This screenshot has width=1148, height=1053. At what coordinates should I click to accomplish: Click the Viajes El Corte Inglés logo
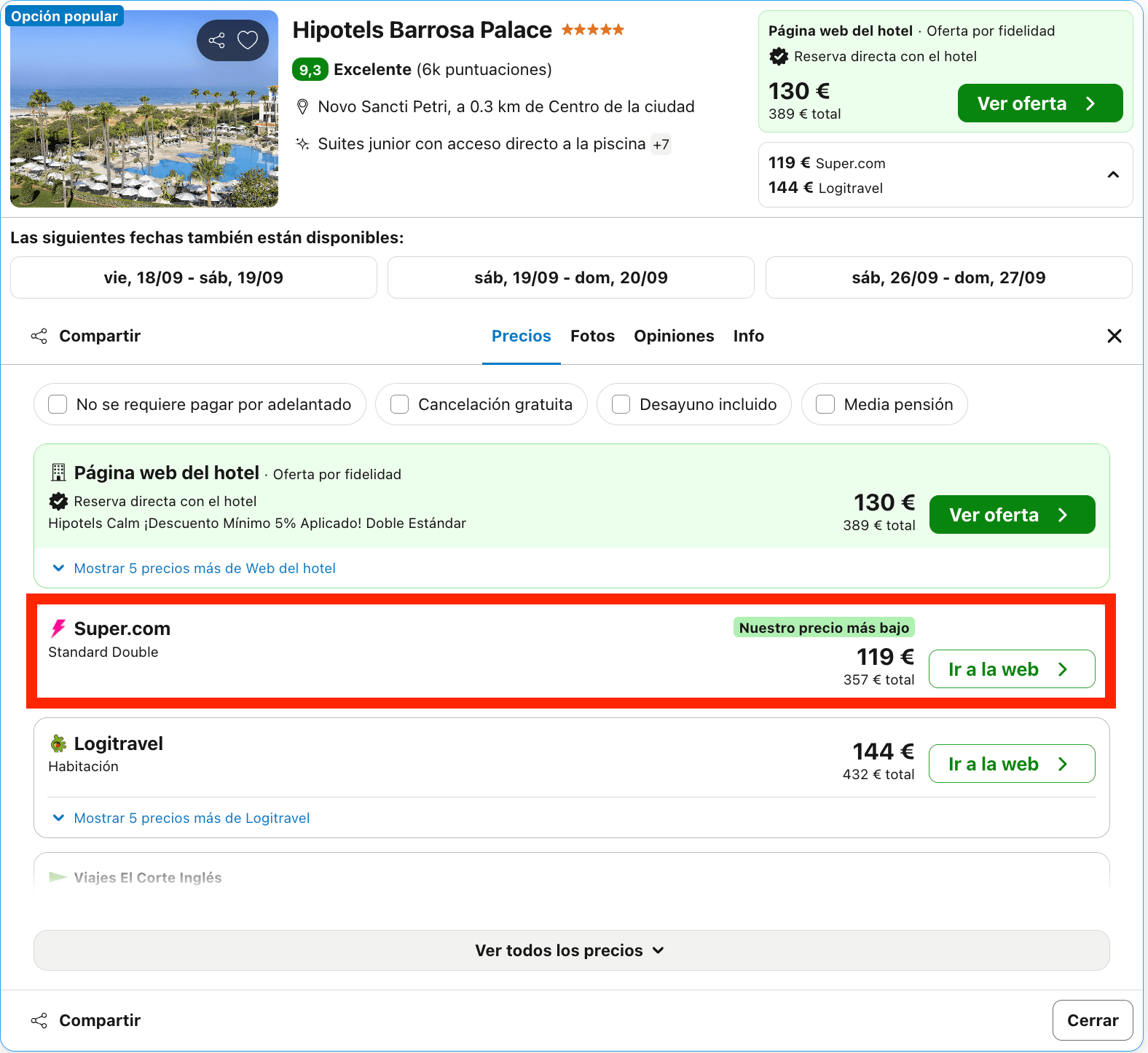58,877
